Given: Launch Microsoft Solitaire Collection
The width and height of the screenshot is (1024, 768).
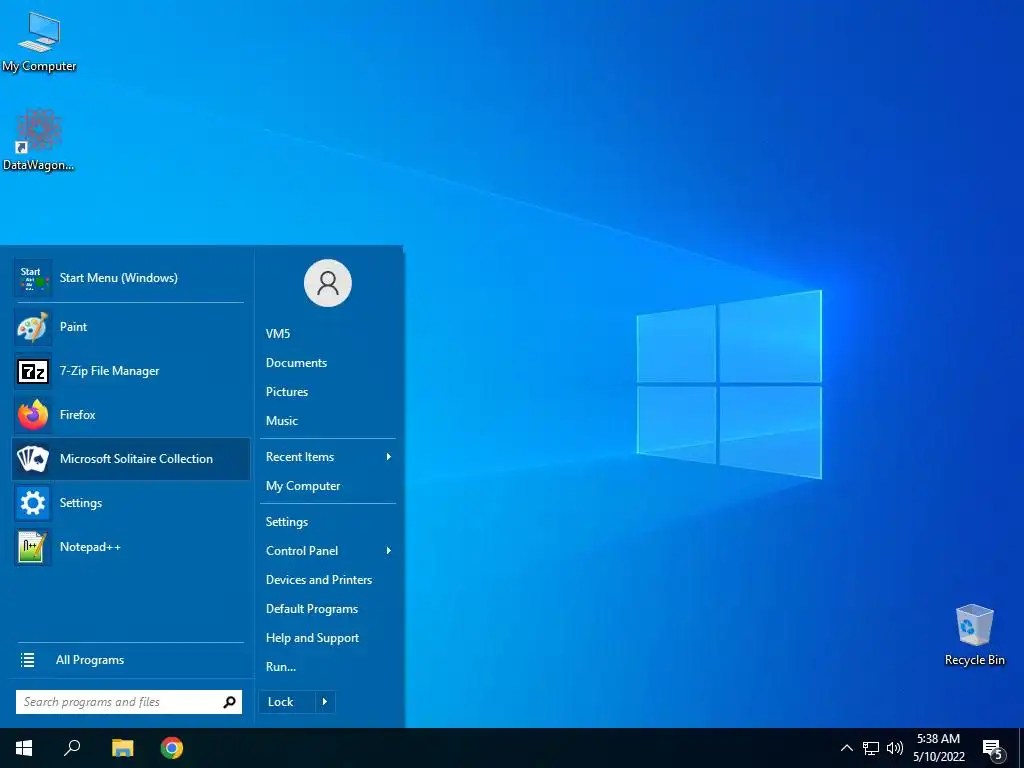Looking at the screenshot, I should tap(131, 458).
